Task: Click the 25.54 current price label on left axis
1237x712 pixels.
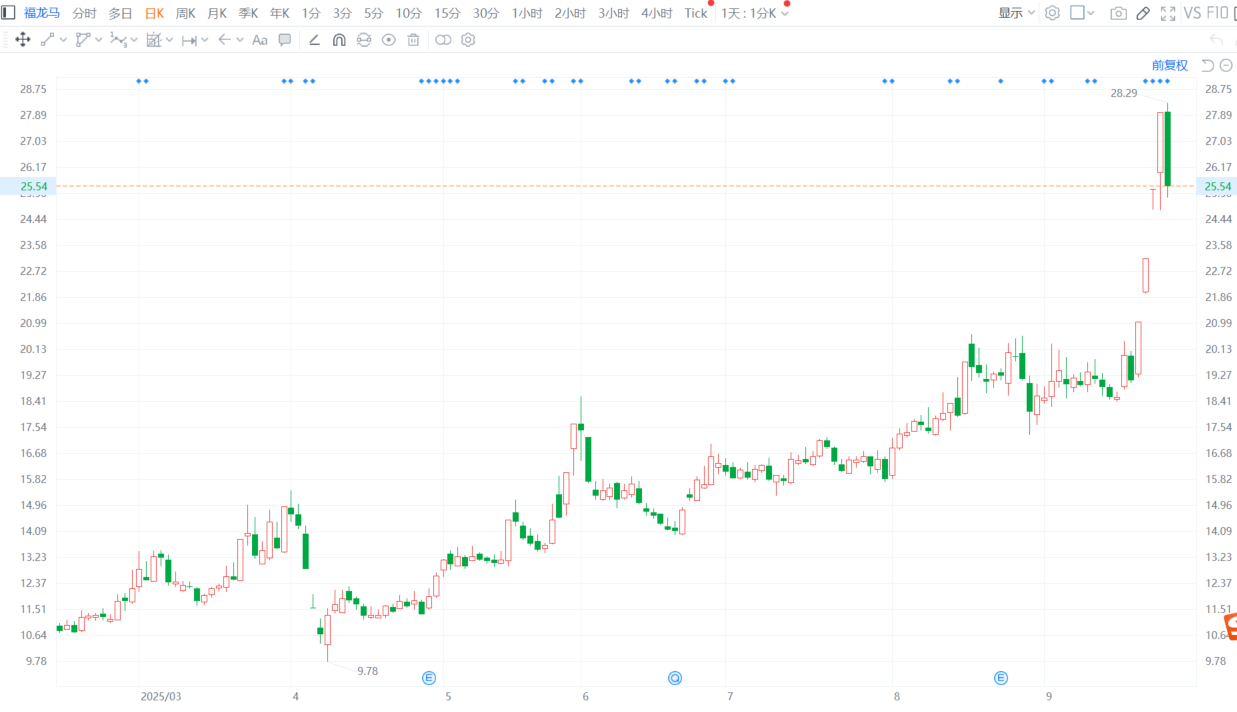Action: [28, 186]
